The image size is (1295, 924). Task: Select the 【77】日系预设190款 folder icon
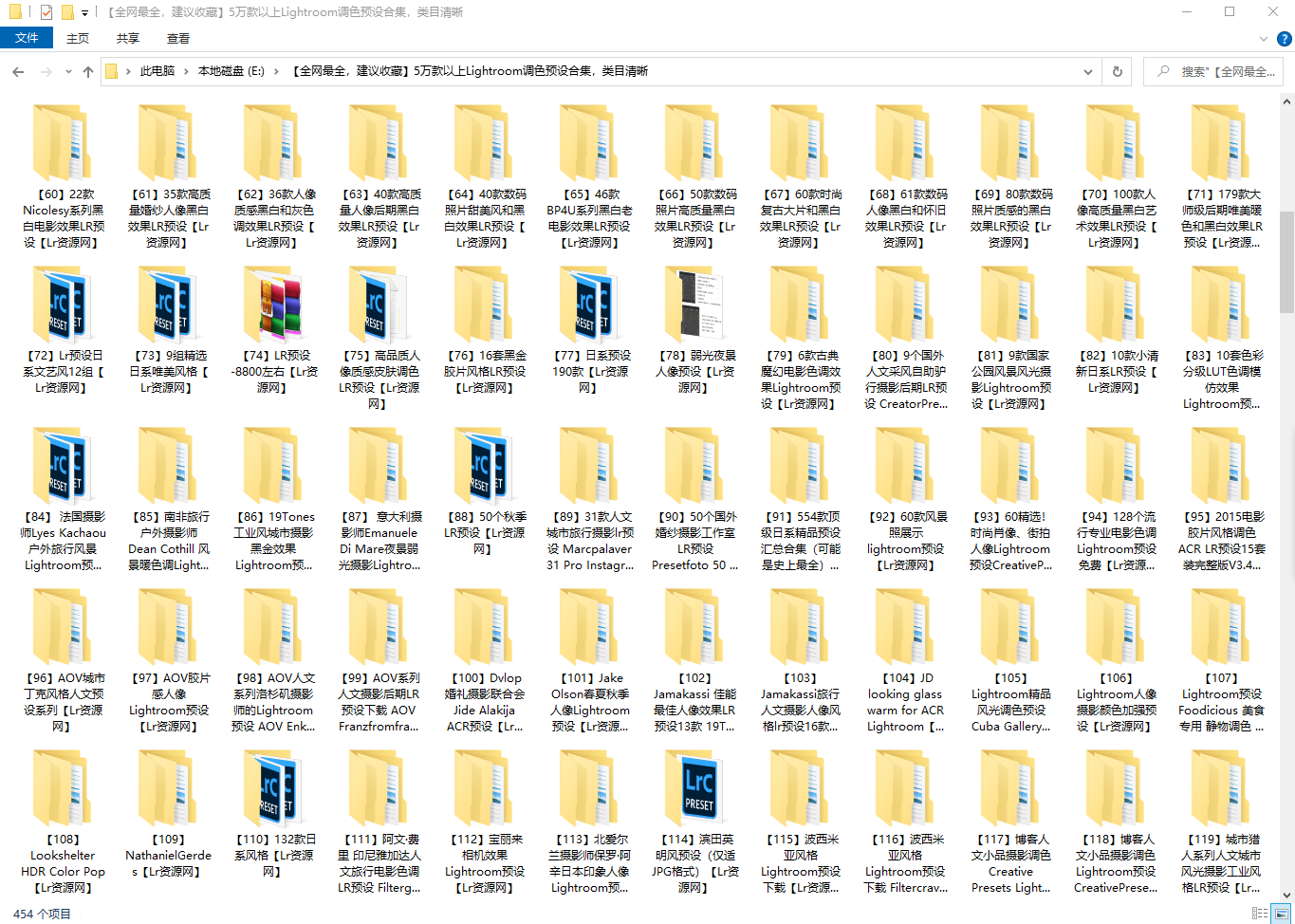[x=589, y=305]
